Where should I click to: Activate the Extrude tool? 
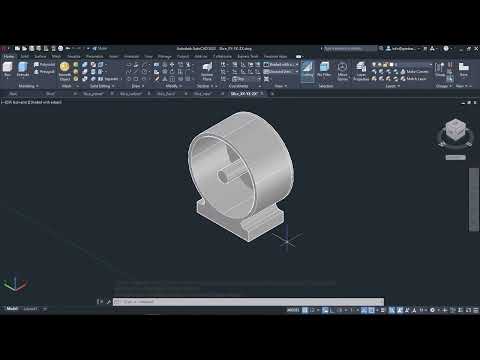23,69
